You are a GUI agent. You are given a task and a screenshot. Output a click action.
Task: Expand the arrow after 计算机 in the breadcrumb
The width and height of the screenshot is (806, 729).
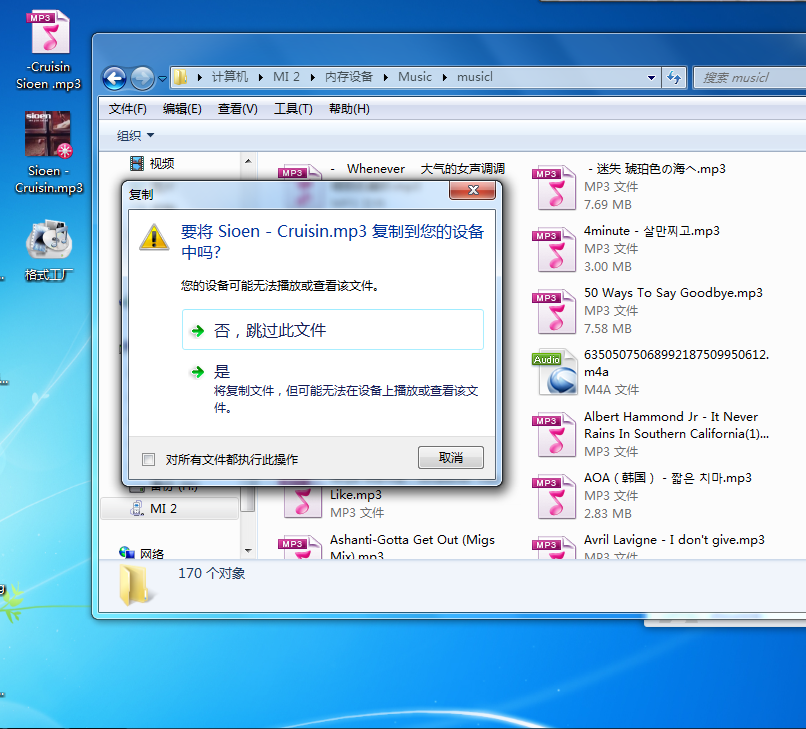coord(261,77)
